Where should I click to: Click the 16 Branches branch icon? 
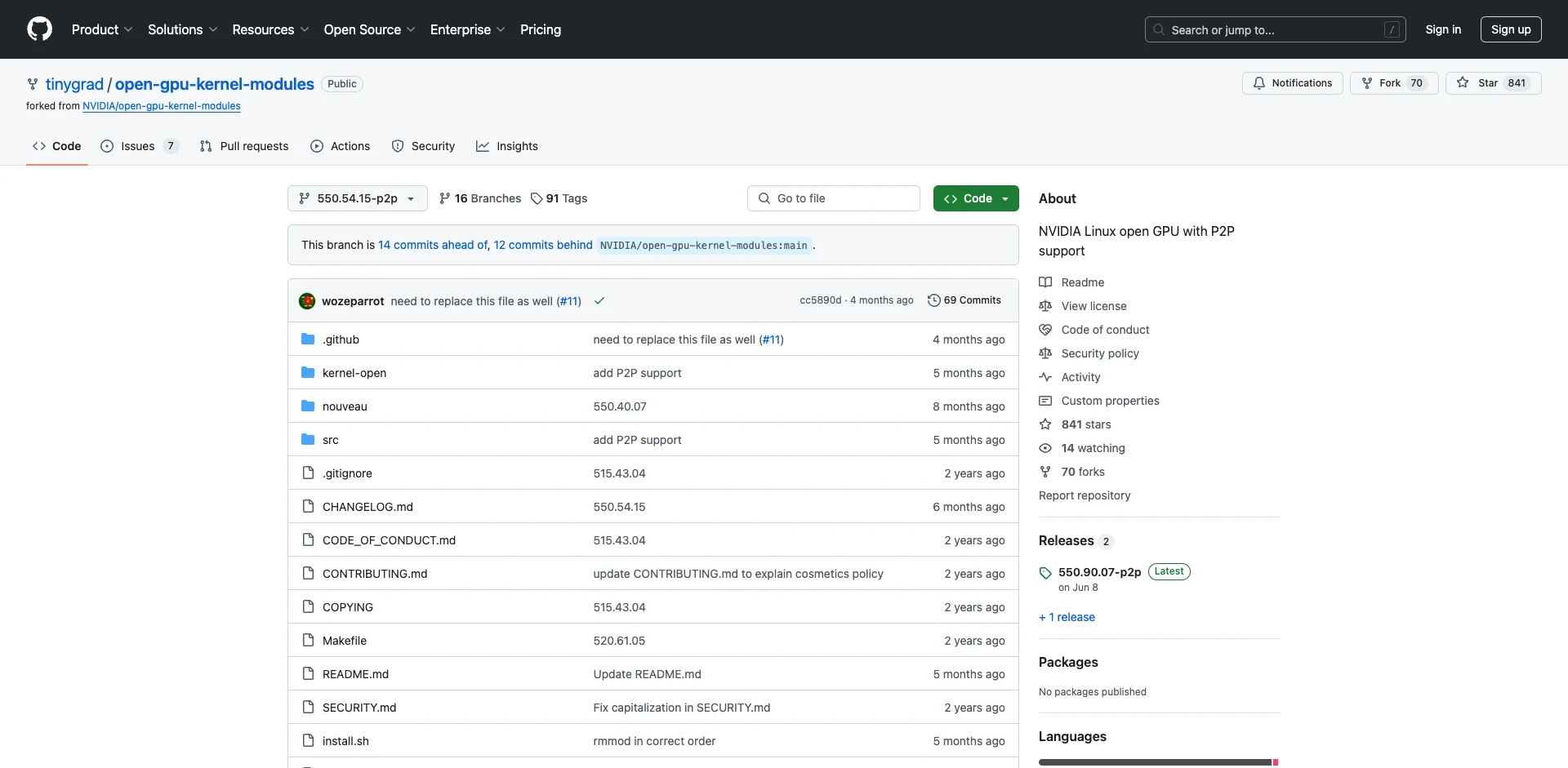click(x=445, y=198)
